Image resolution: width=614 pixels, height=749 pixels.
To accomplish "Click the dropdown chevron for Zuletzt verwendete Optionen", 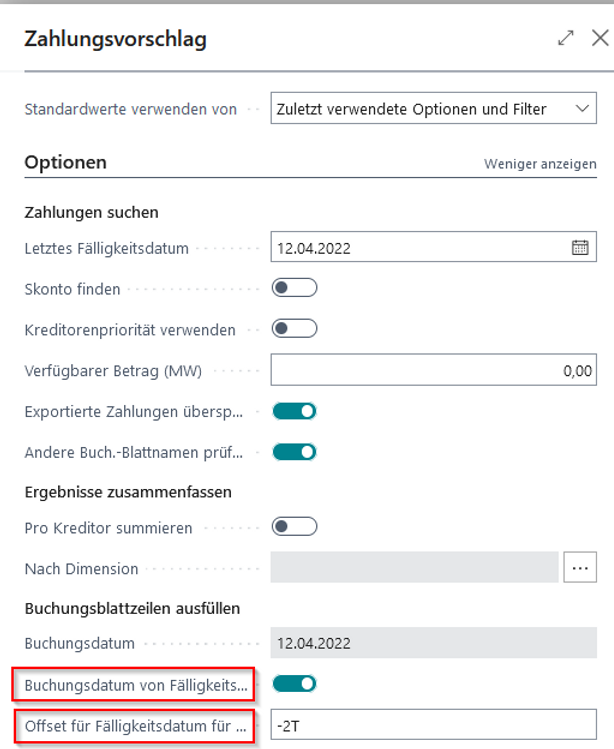I will point(582,109).
